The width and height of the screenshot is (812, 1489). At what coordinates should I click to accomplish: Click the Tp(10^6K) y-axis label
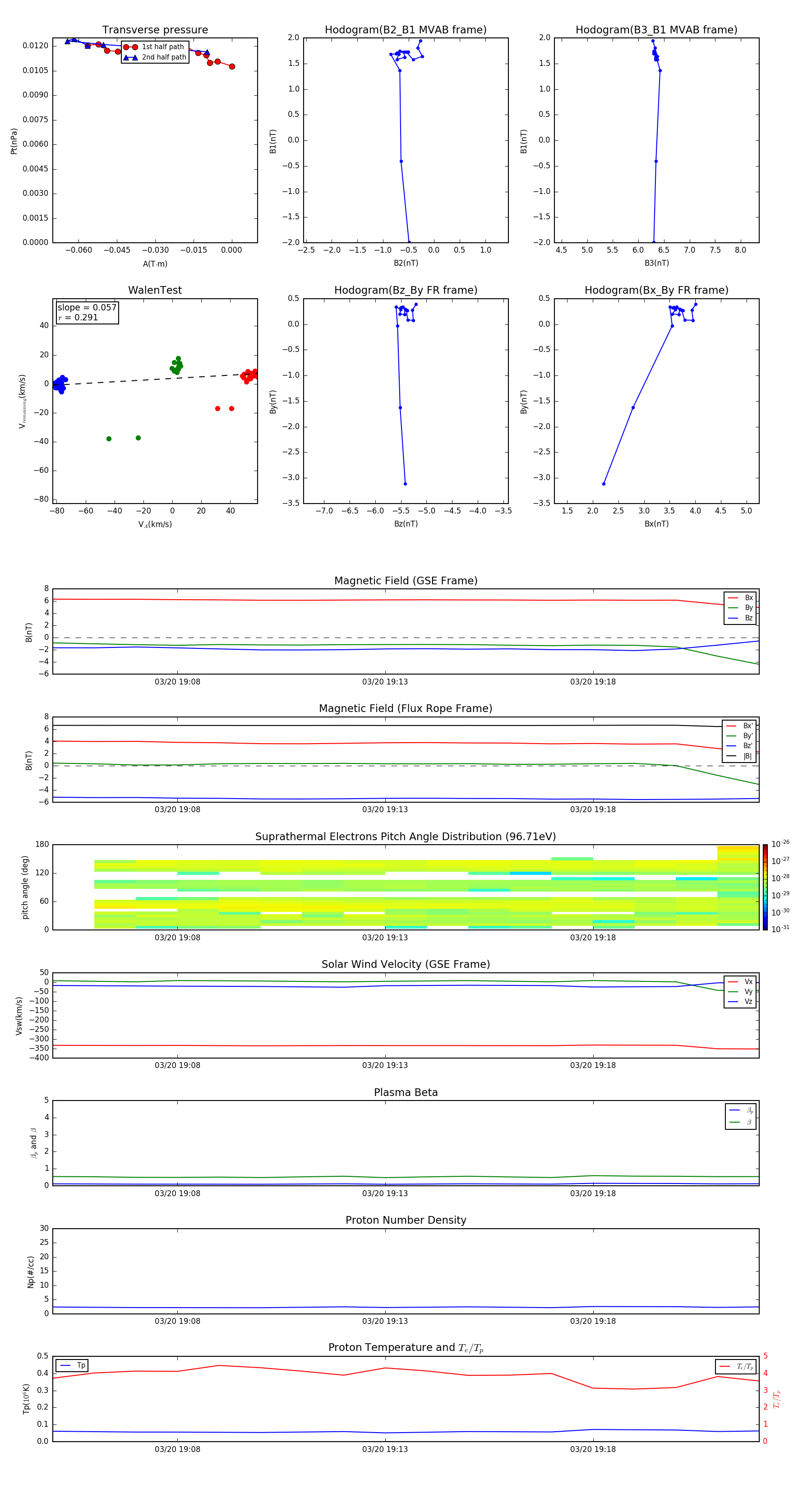tap(26, 1399)
